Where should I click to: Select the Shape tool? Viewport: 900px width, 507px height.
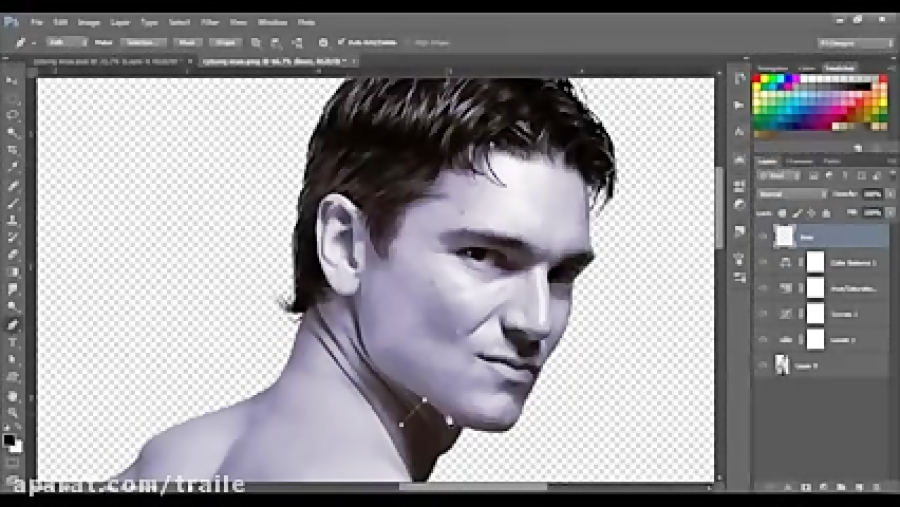[x=12, y=377]
